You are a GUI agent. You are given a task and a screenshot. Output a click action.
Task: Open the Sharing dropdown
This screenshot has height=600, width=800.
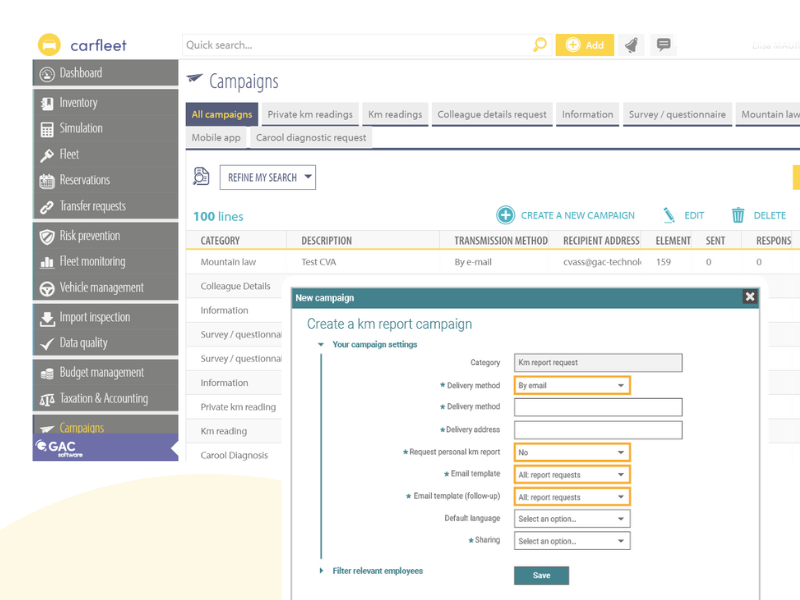(x=572, y=541)
